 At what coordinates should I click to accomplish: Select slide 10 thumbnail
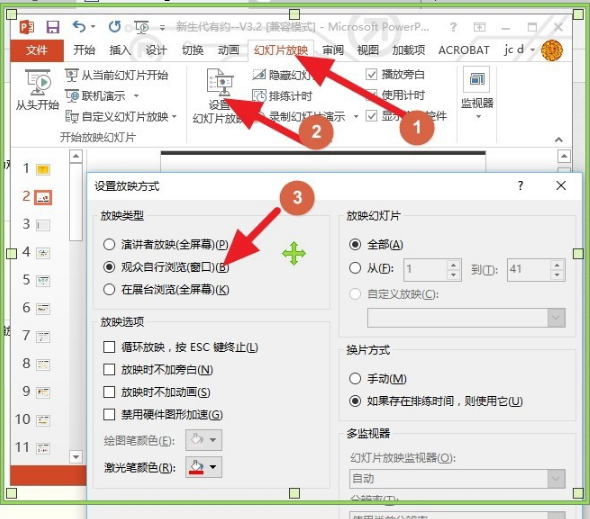click(x=43, y=420)
